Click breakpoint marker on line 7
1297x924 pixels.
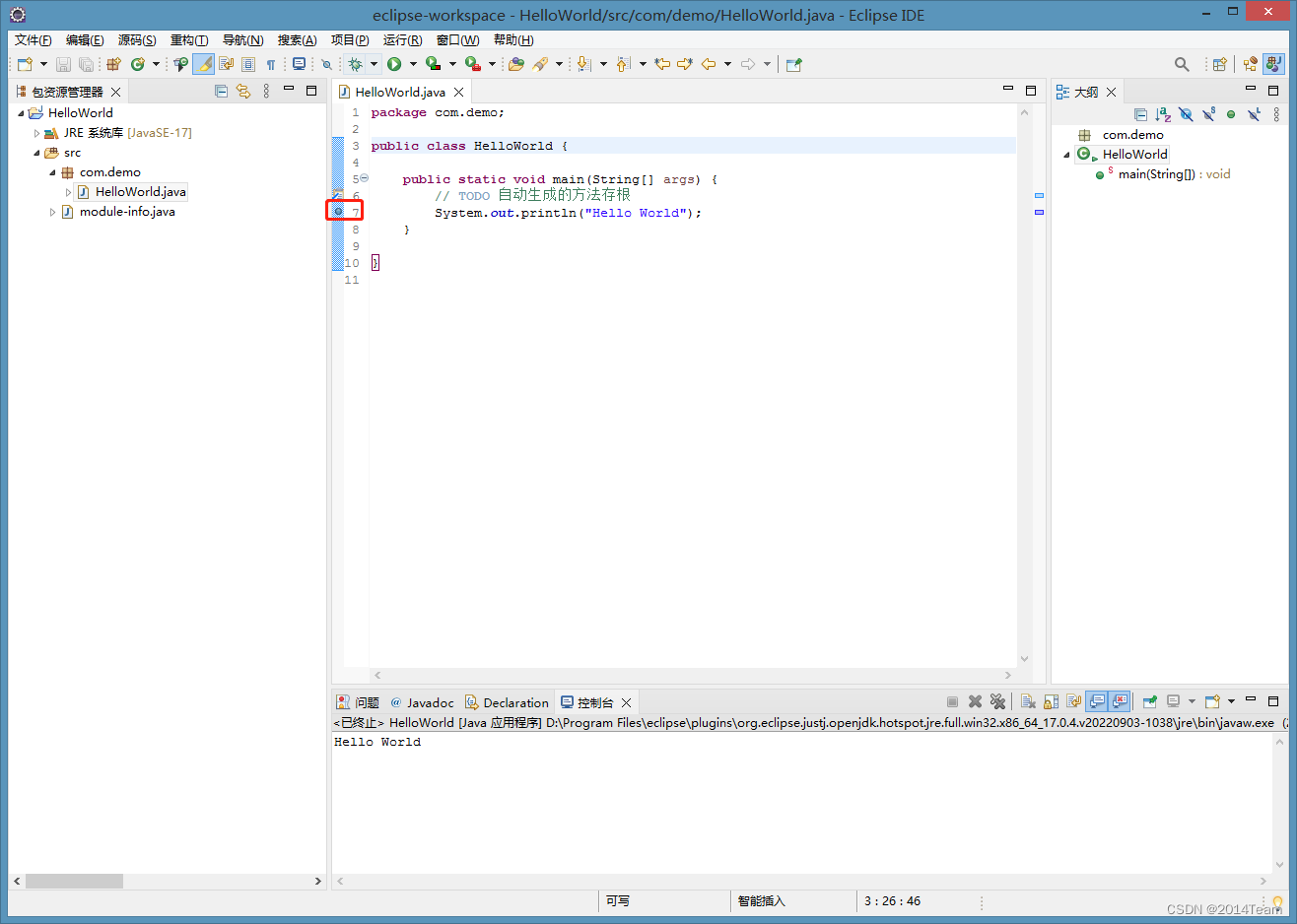338,212
